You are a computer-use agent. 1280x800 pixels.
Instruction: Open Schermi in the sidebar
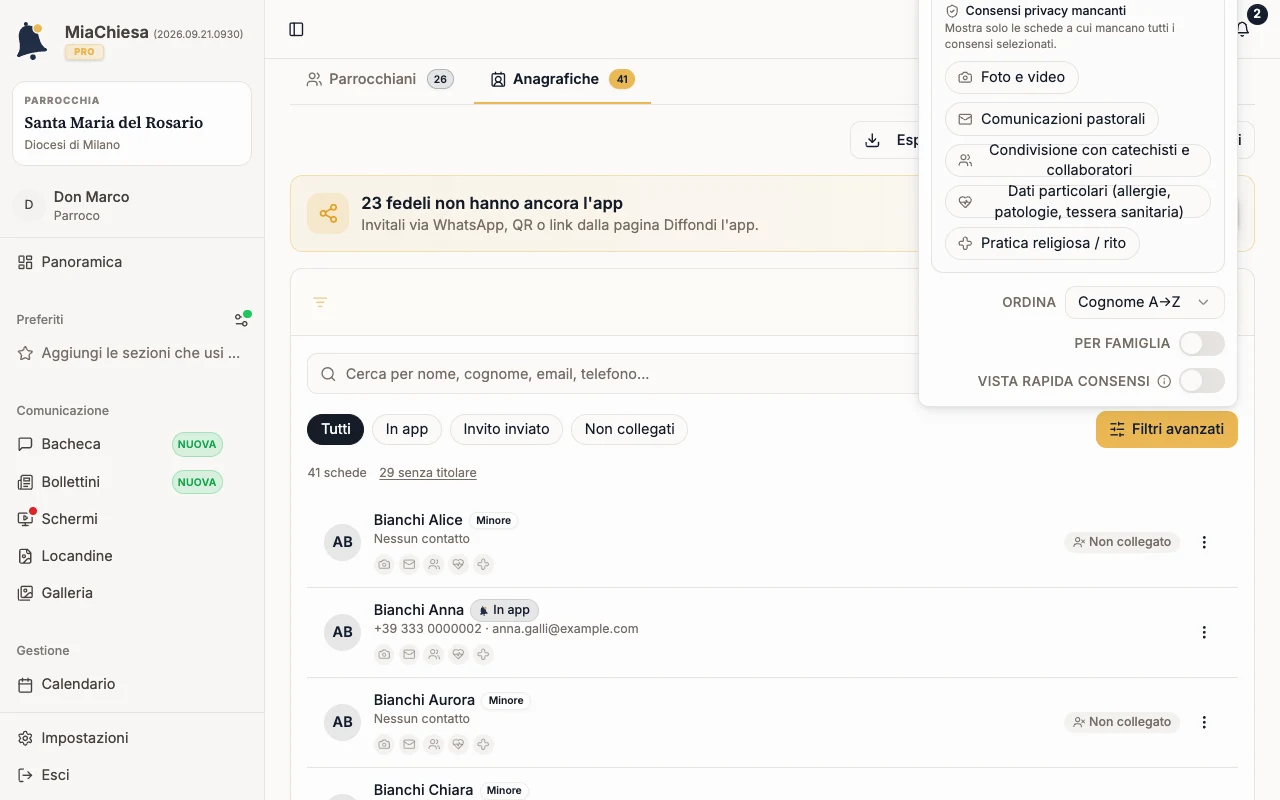pyautogui.click(x=132, y=519)
